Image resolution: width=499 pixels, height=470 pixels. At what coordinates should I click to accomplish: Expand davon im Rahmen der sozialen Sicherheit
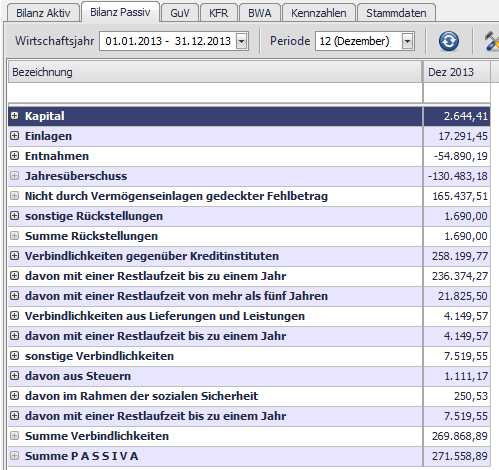point(14,396)
